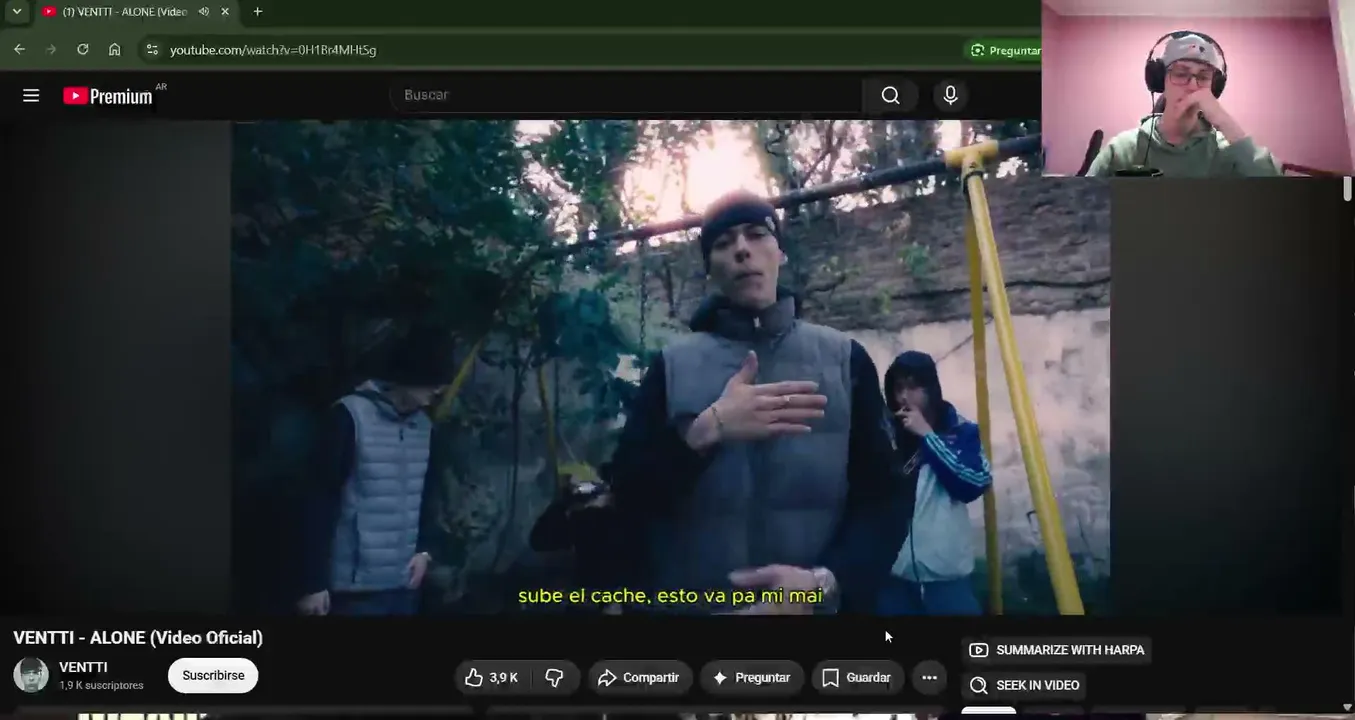Open the VENTTI - ALONE (Video Oficial) title

[x=138, y=638]
